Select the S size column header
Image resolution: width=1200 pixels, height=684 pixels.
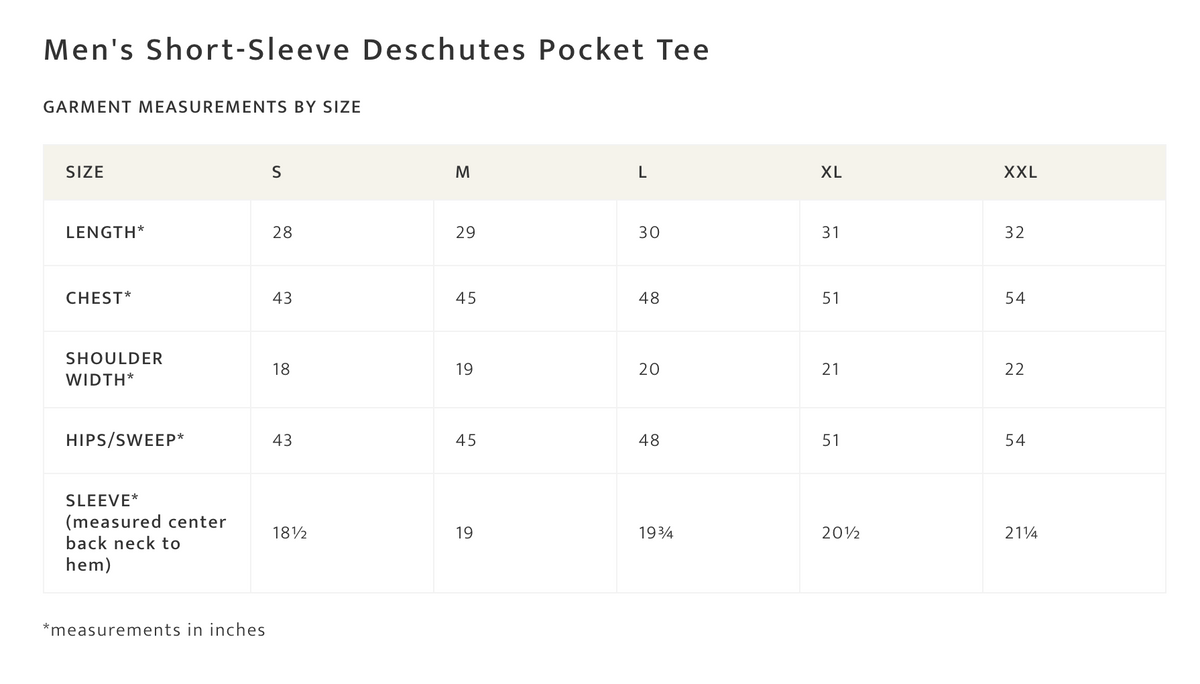pos(277,172)
